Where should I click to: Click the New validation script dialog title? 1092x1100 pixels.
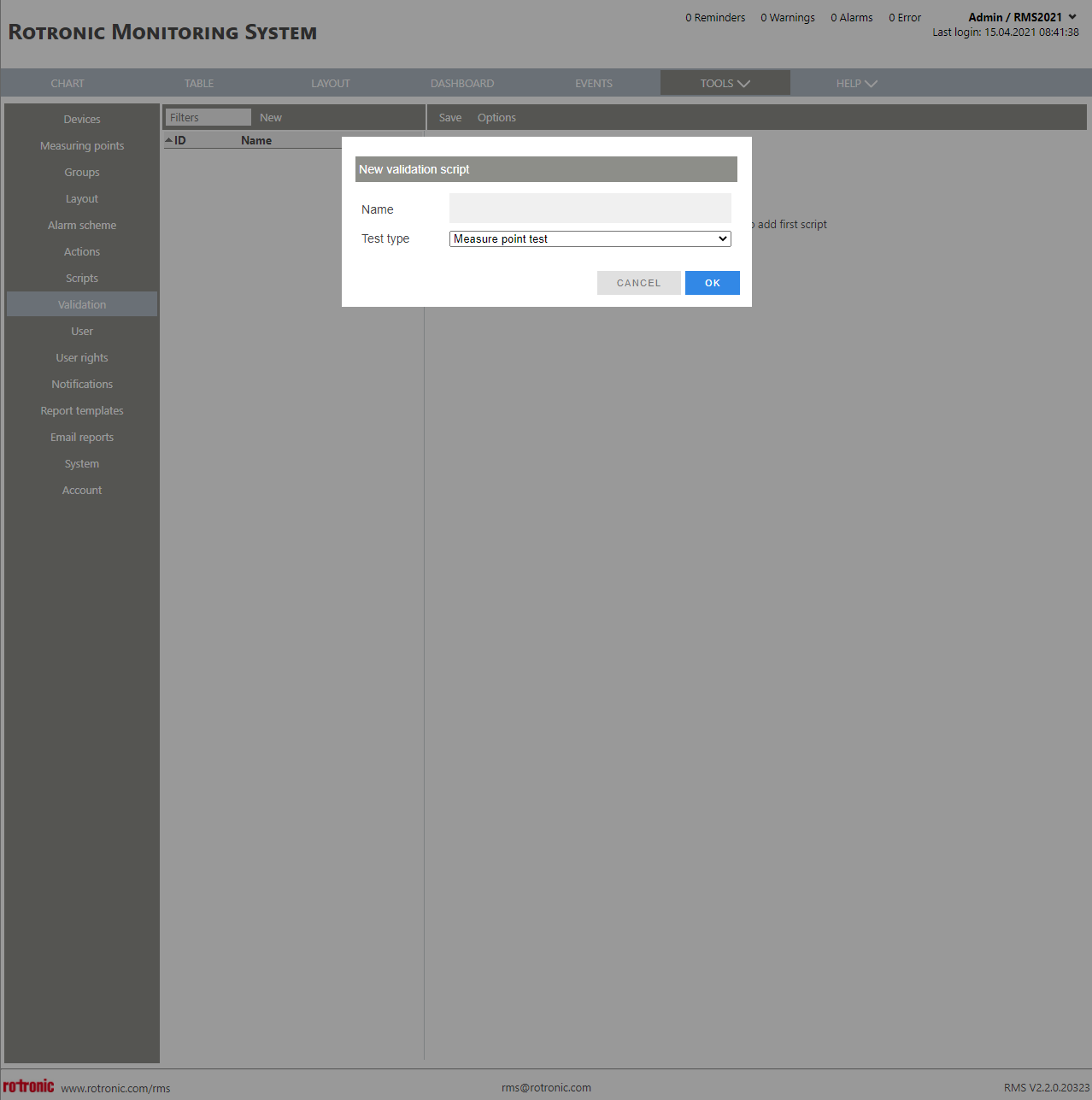pyautogui.click(x=414, y=169)
